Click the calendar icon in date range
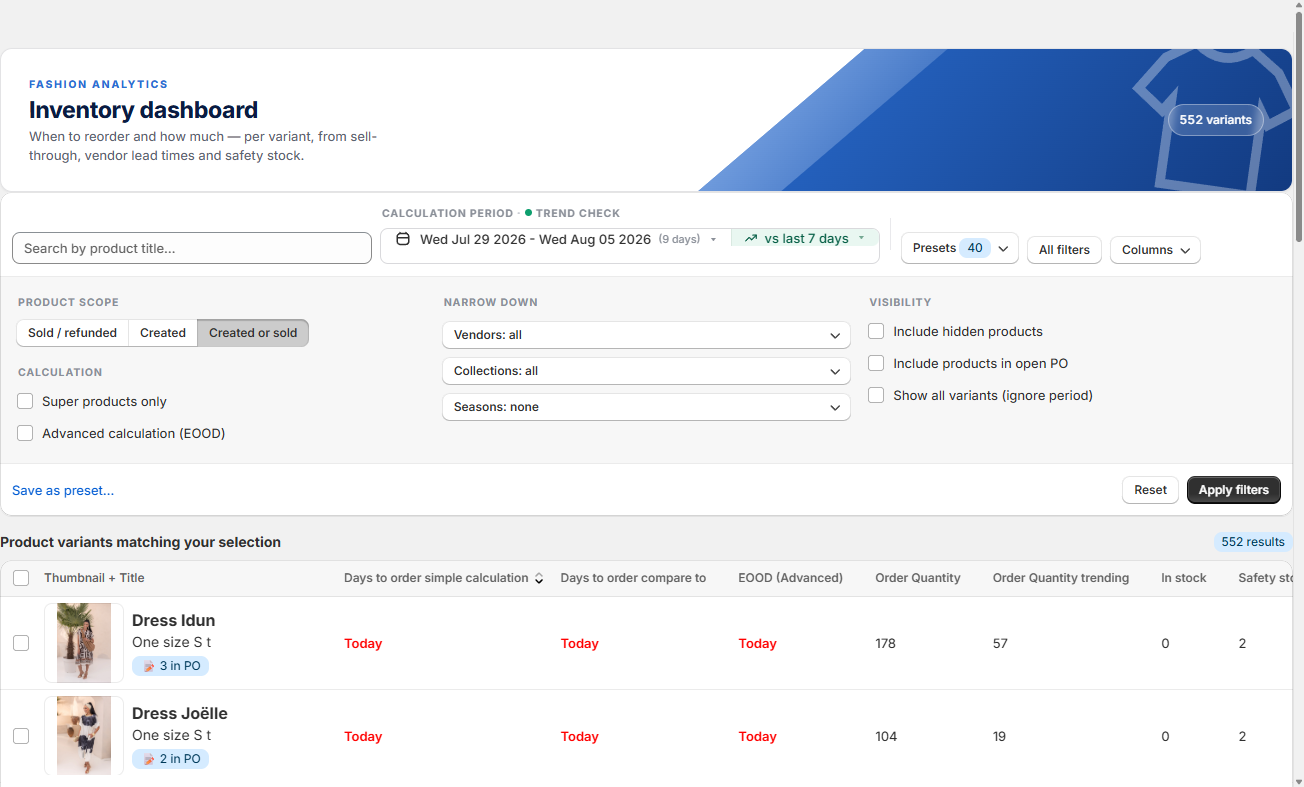This screenshot has width=1304, height=787. pyautogui.click(x=403, y=239)
